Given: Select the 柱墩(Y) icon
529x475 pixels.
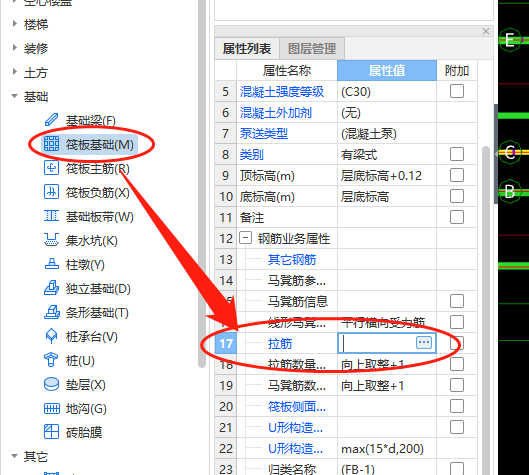Looking at the screenshot, I should [x=51, y=264].
